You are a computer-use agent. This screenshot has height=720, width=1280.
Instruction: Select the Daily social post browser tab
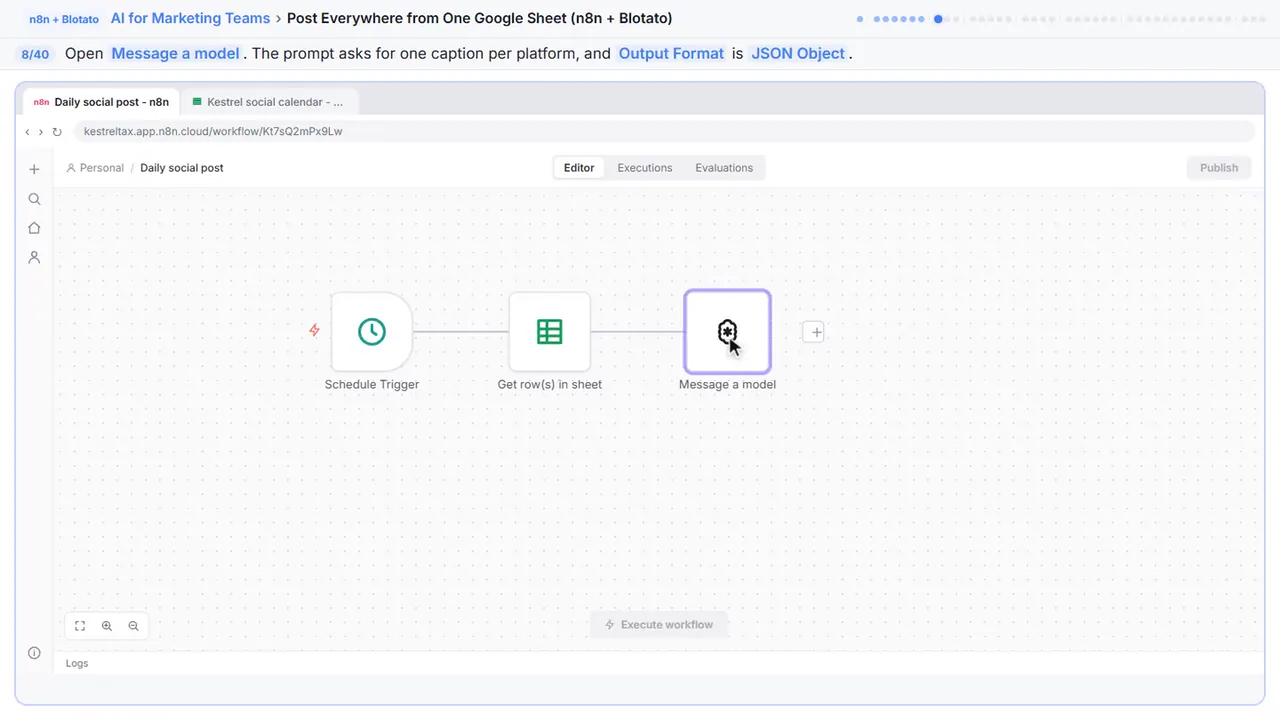click(x=102, y=102)
